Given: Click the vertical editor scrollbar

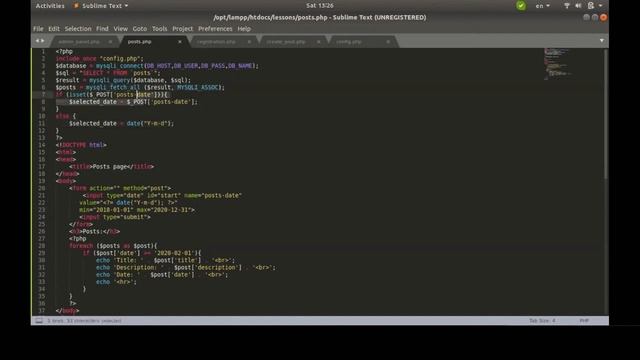Looking at the screenshot, I should [x=606, y=113].
